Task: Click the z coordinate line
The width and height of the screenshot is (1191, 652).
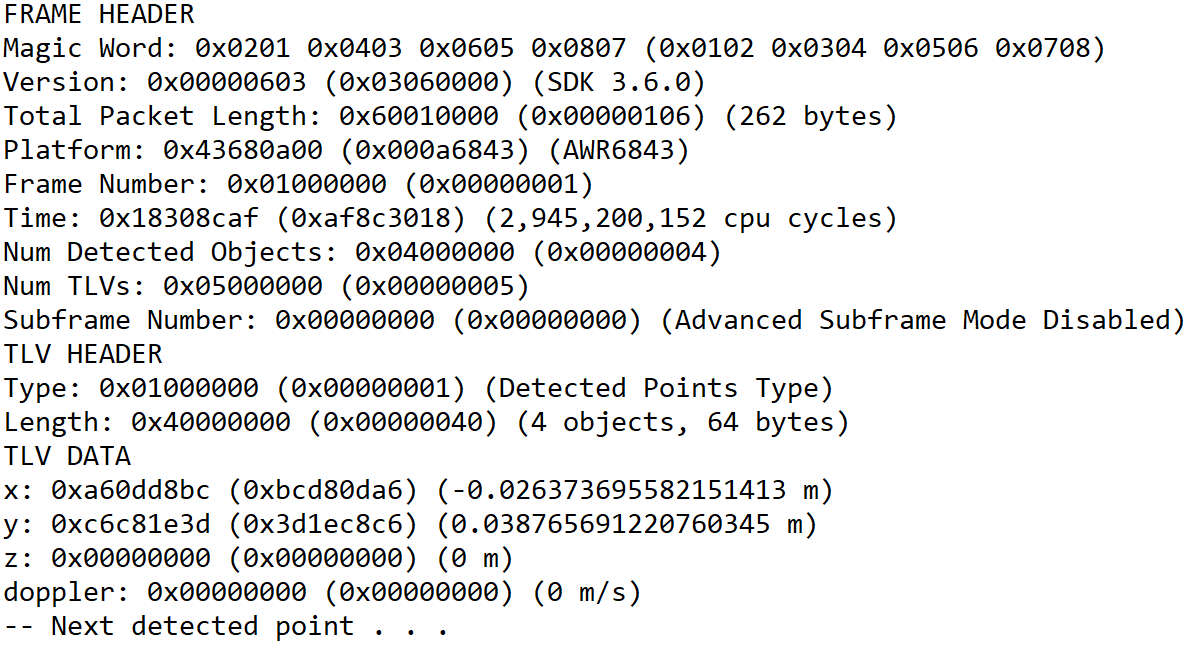Action: 258,559
